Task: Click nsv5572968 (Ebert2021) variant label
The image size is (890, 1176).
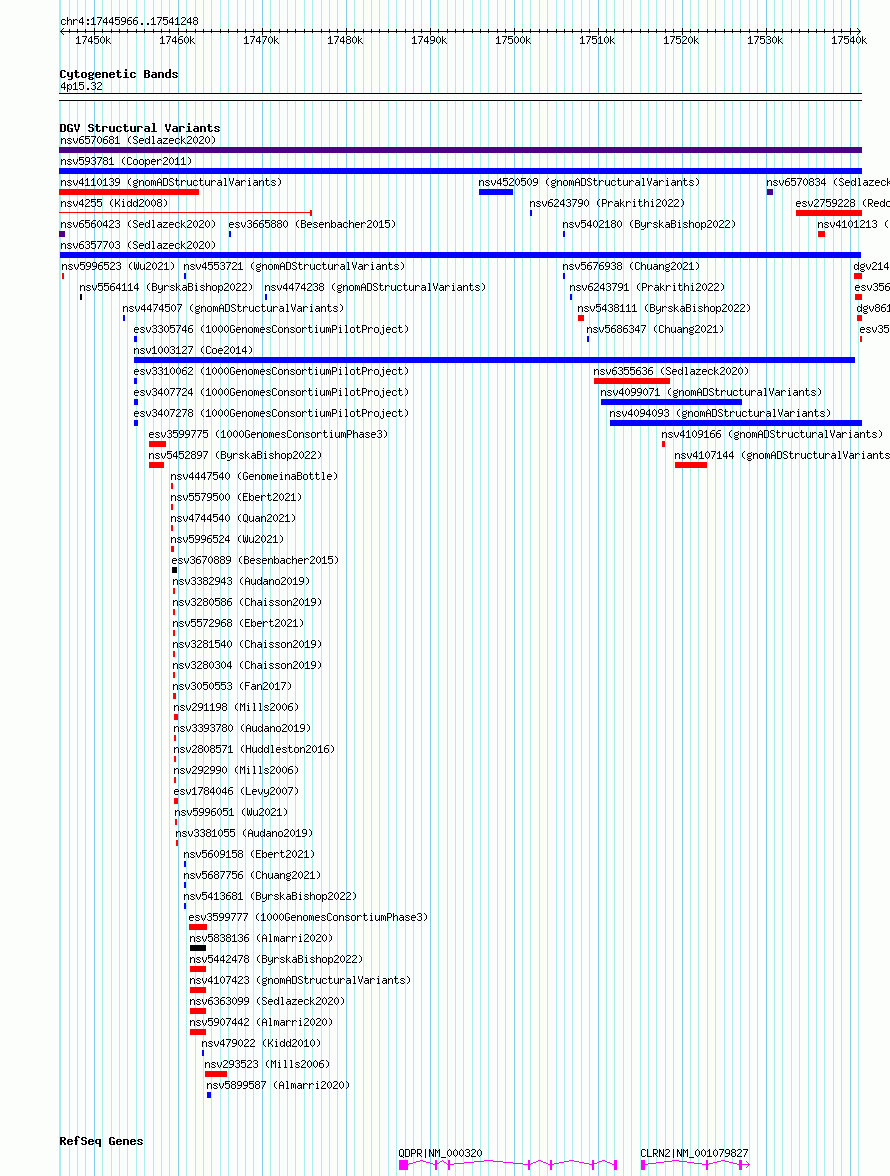Action: coord(238,623)
